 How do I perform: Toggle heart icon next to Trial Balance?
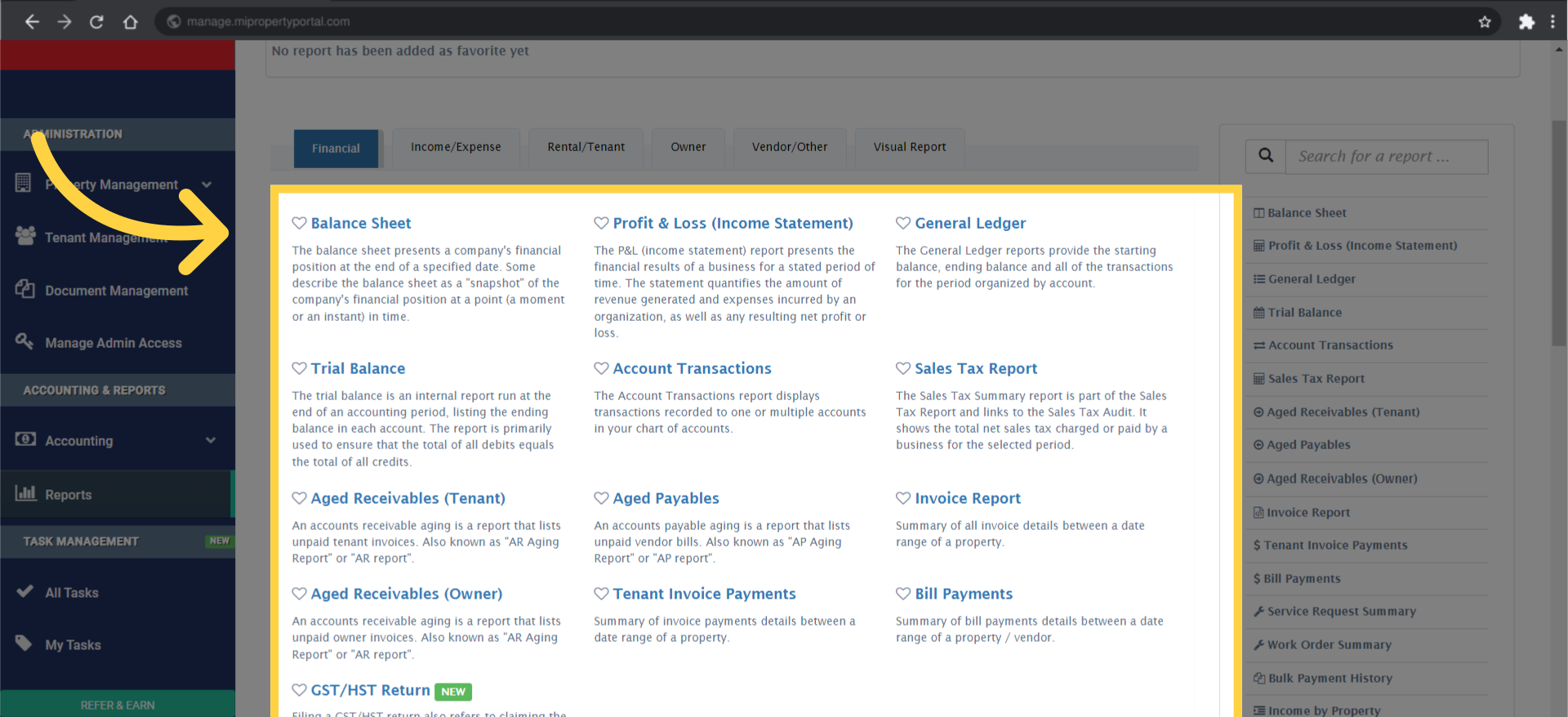pos(300,368)
